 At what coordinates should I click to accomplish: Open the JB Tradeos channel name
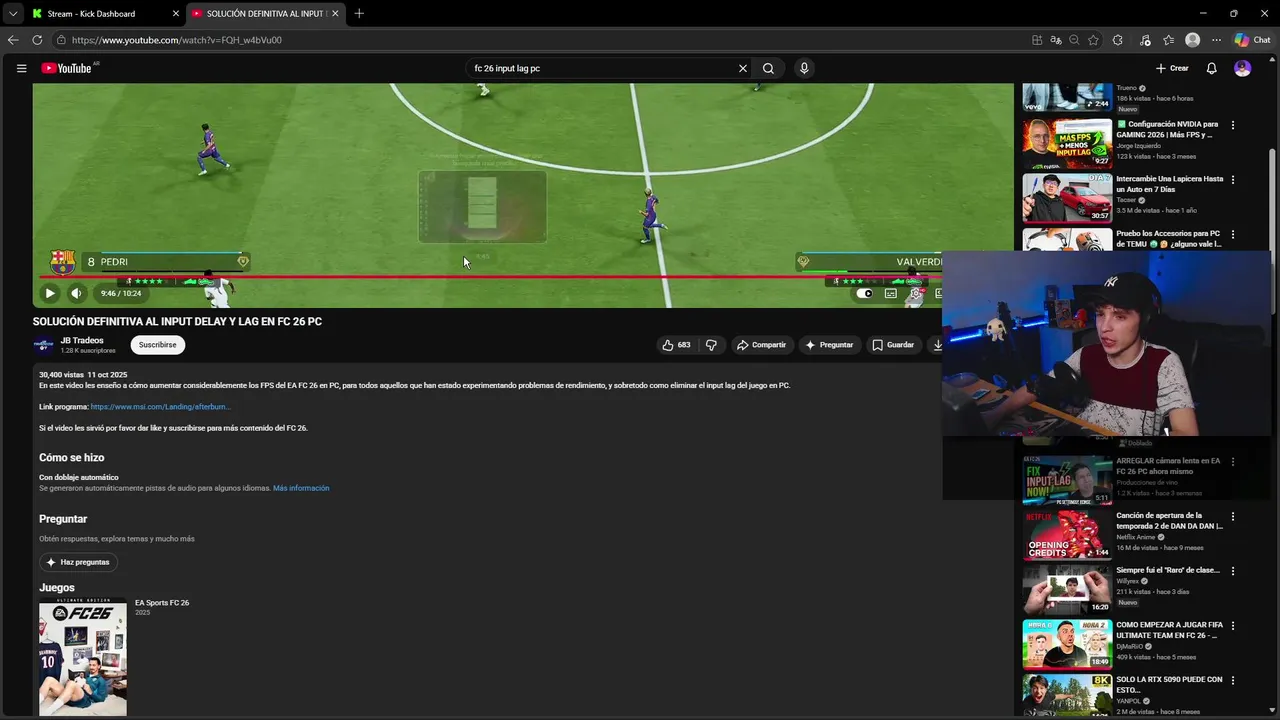[82, 340]
